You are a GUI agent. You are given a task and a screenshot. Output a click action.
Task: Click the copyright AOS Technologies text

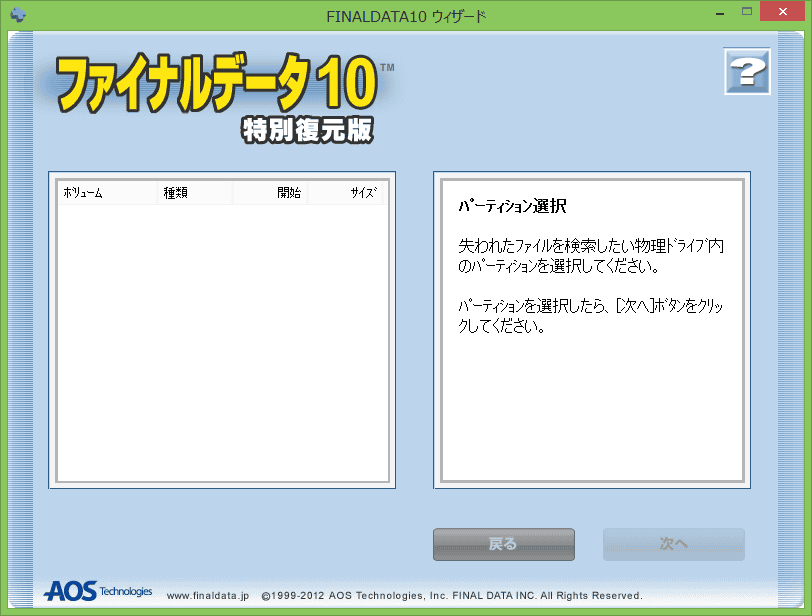pyautogui.click(x=452, y=596)
